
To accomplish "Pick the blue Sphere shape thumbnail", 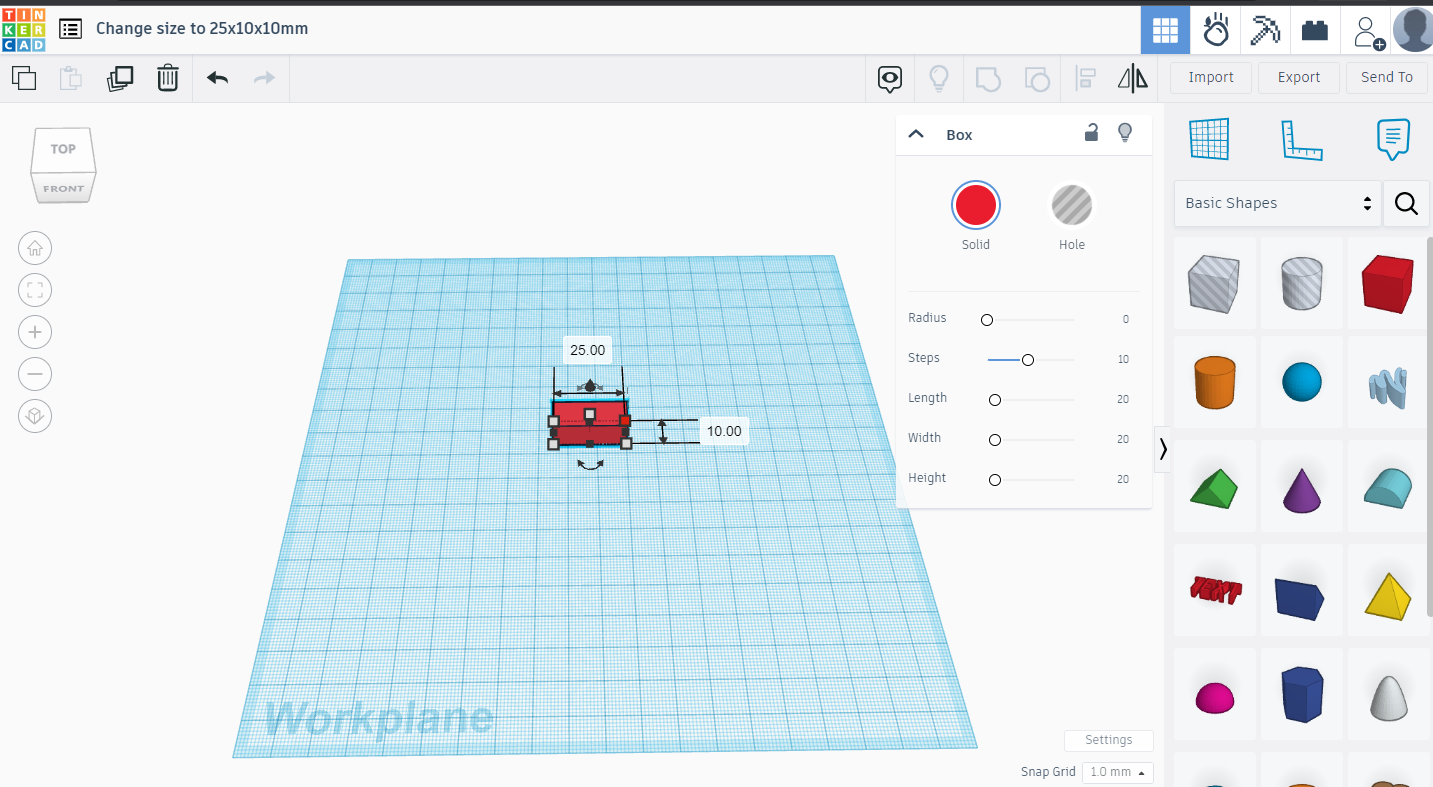I will pyautogui.click(x=1301, y=382).
